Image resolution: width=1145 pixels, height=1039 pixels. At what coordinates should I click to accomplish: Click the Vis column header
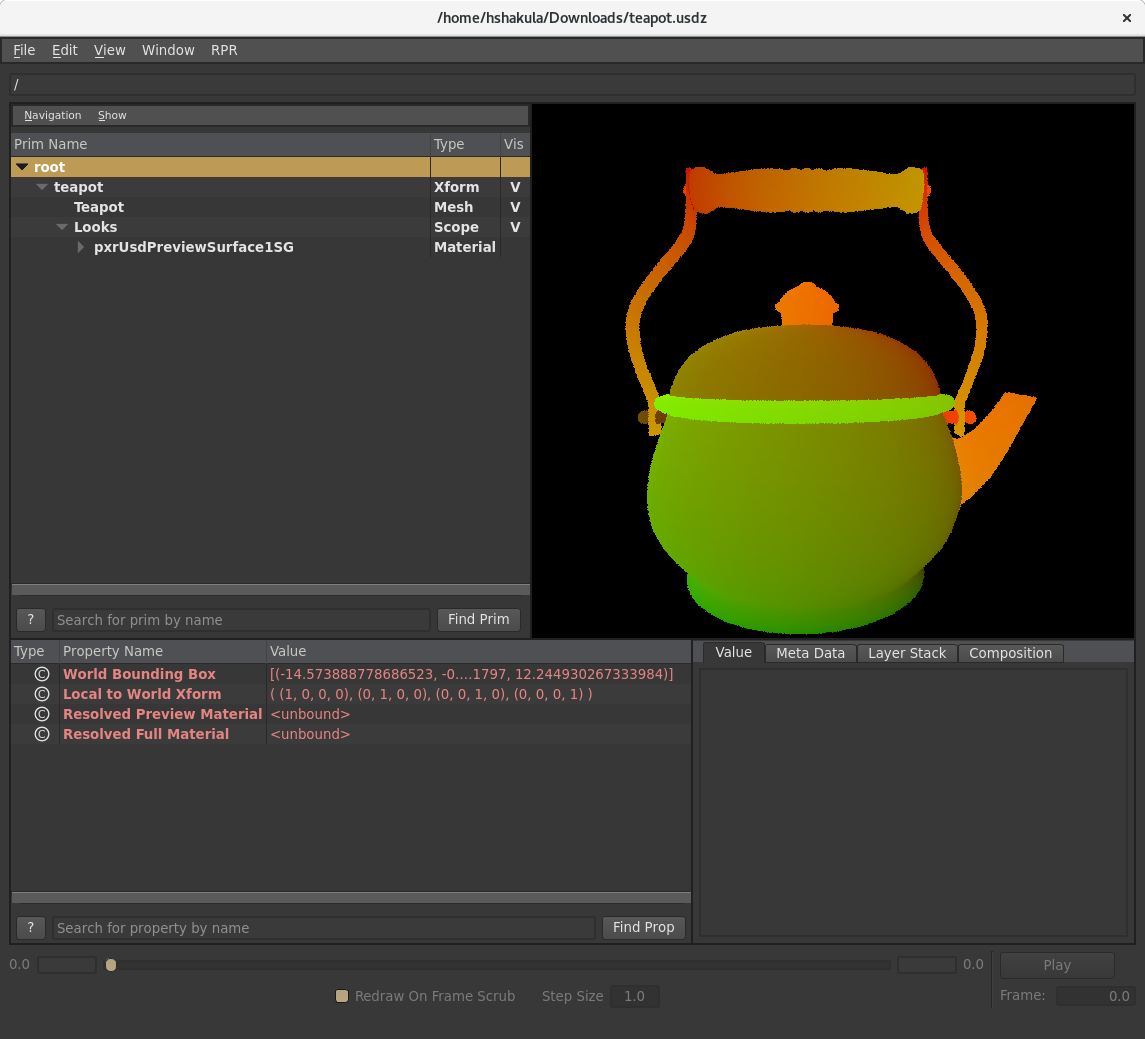pyautogui.click(x=514, y=144)
